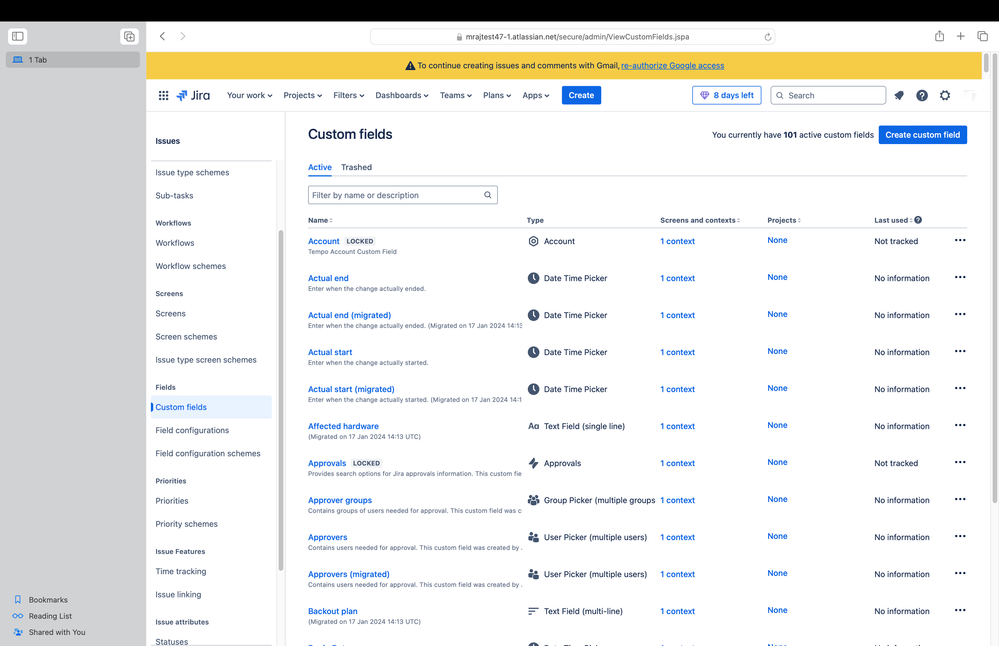
Task: Click the page vertical scrollbar
Action: pos(995,280)
